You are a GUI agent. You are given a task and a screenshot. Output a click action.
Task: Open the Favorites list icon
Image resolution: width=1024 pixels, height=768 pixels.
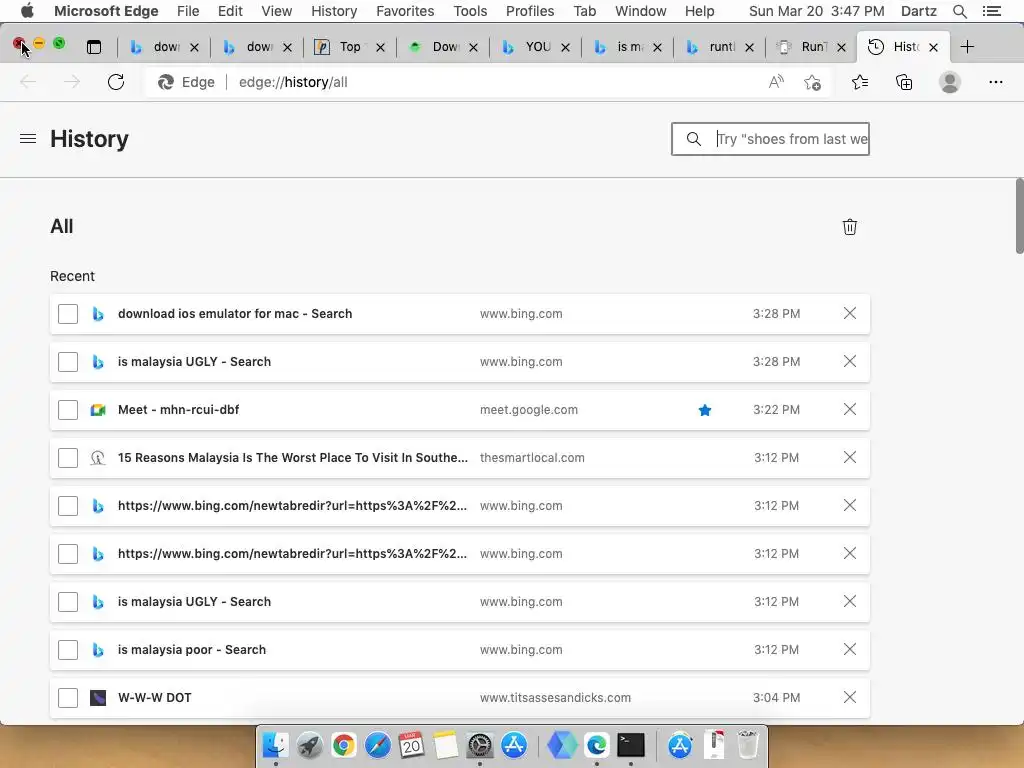point(860,82)
